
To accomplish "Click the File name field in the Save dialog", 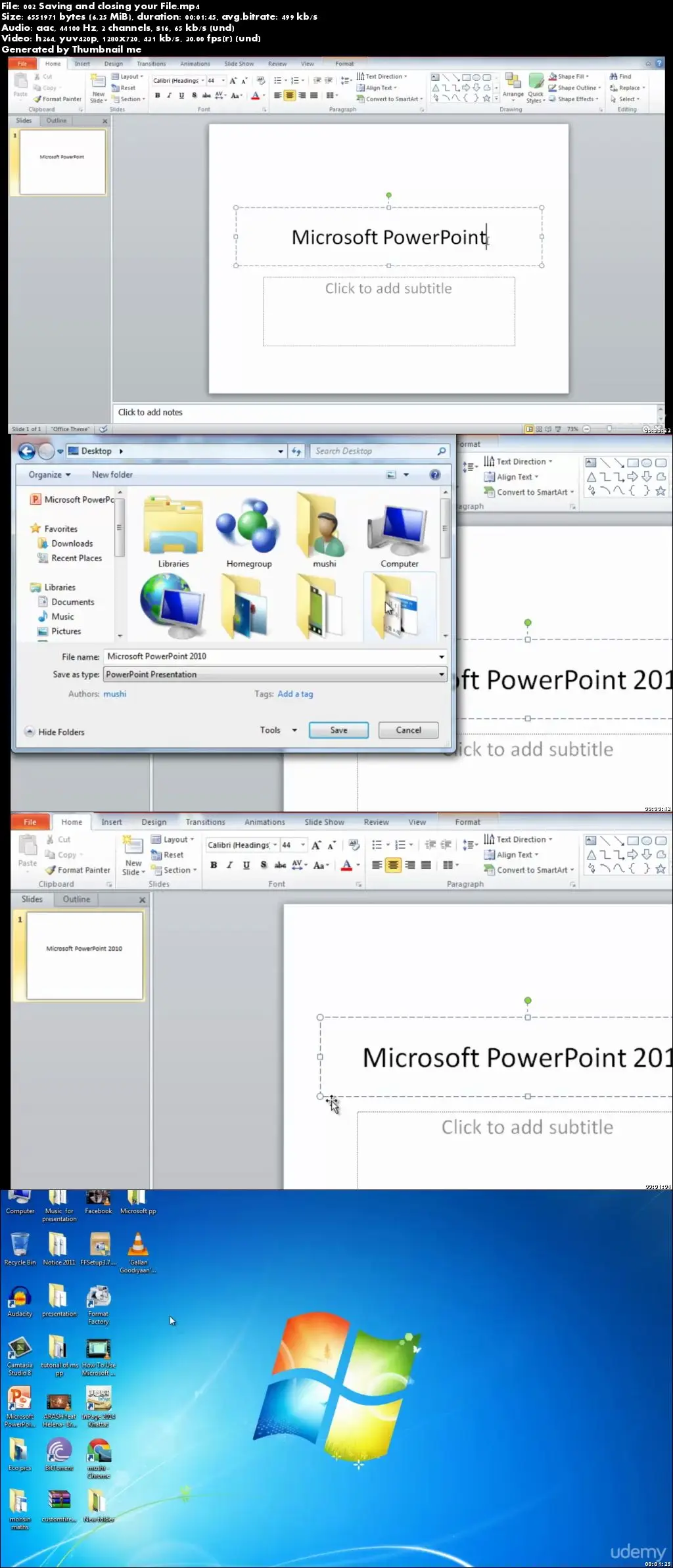I will point(275,657).
